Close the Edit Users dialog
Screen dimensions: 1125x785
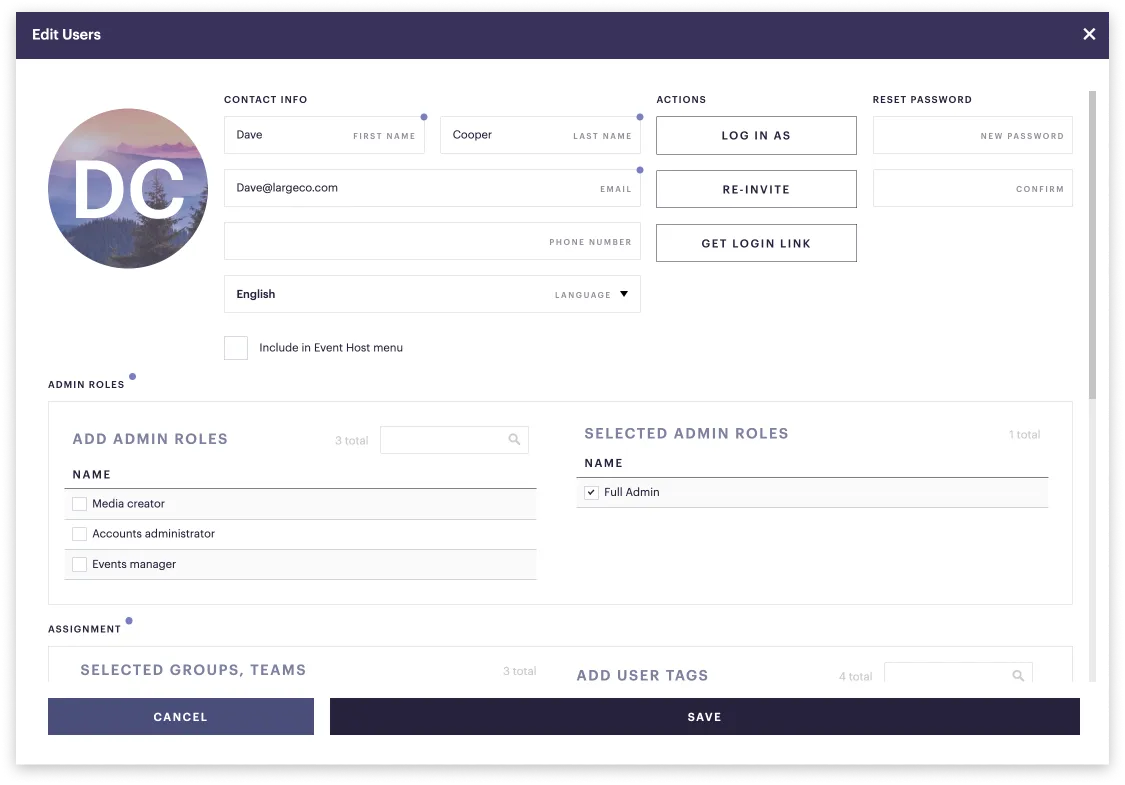point(1088,34)
